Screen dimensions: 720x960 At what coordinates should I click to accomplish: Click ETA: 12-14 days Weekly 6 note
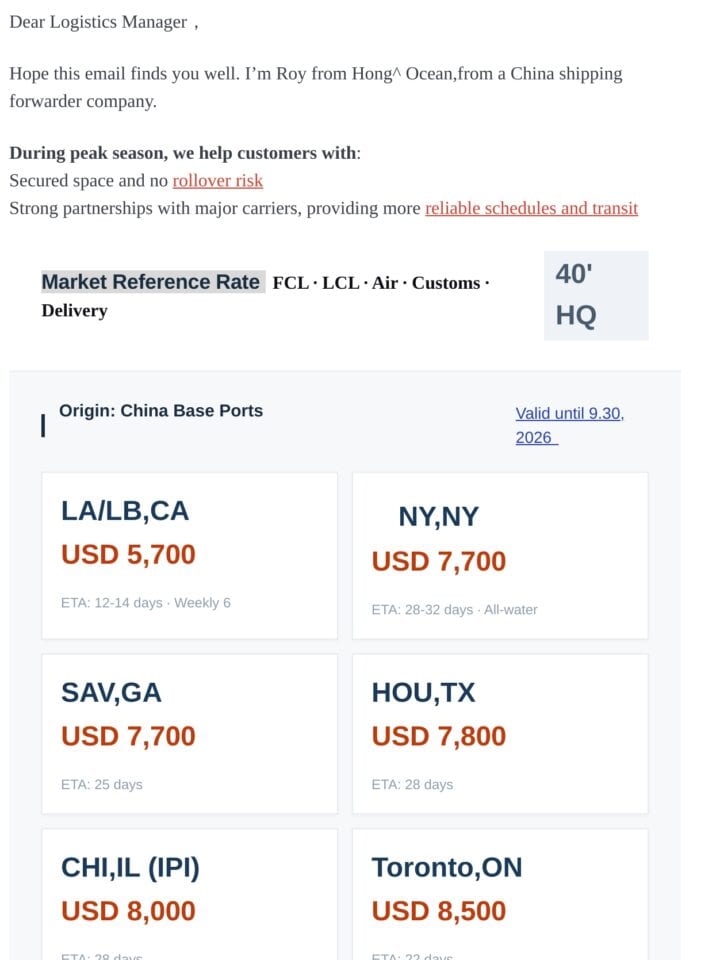(x=146, y=603)
